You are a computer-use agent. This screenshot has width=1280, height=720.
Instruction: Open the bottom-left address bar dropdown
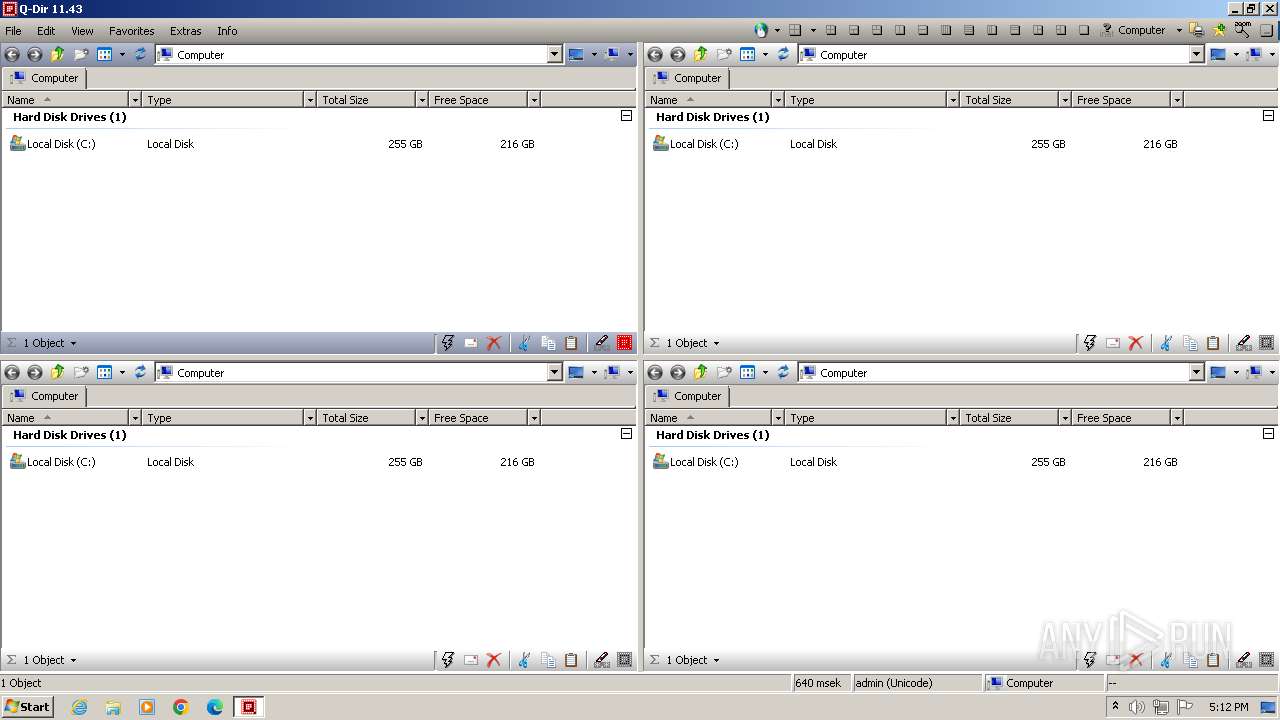coord(555,373)
